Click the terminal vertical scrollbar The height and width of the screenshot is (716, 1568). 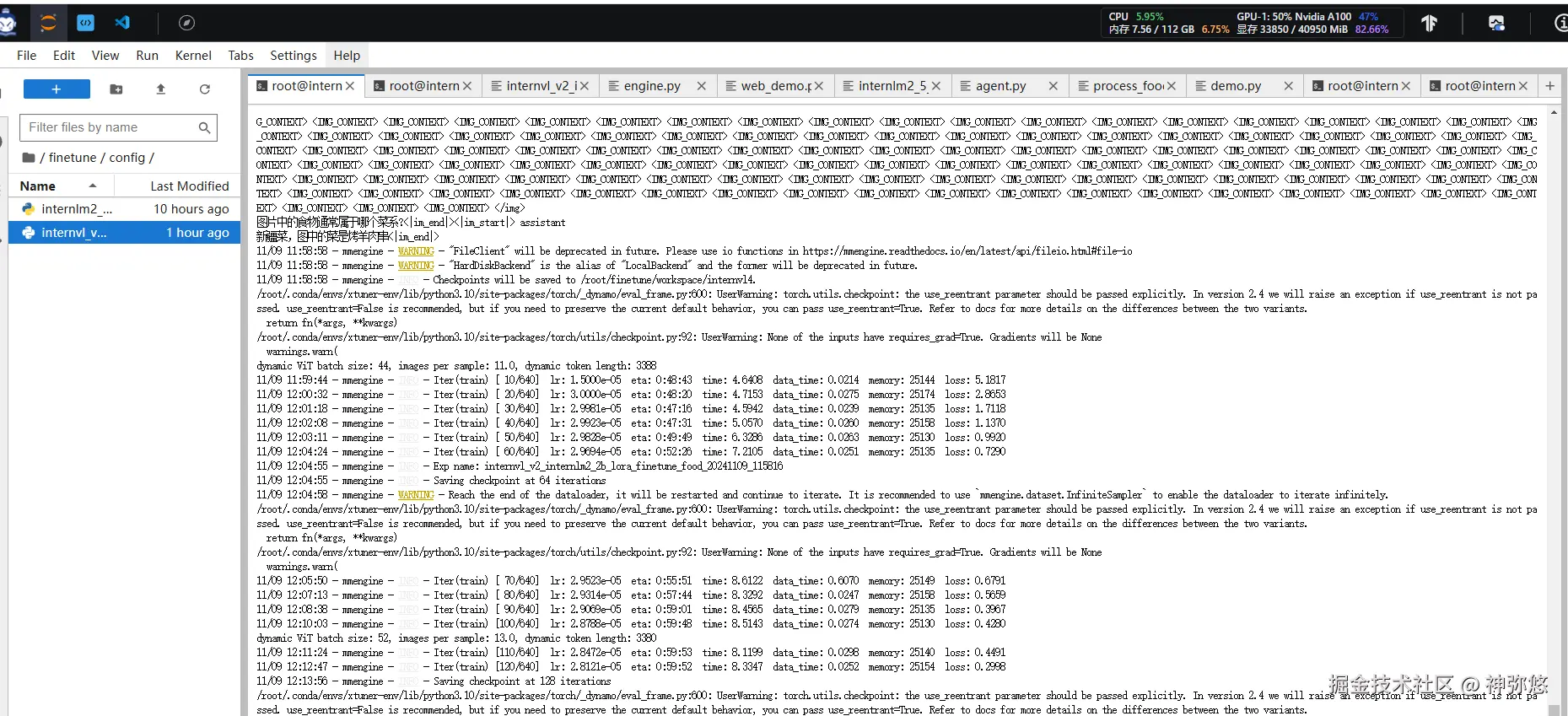point(1555,412)
